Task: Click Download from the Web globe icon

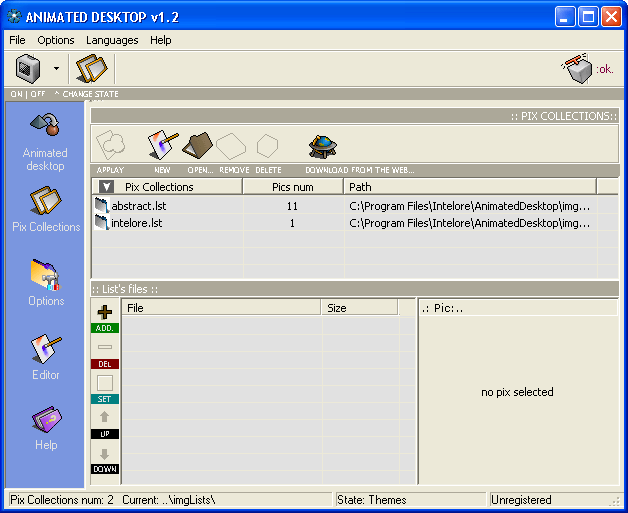Action: pos(322,147)
